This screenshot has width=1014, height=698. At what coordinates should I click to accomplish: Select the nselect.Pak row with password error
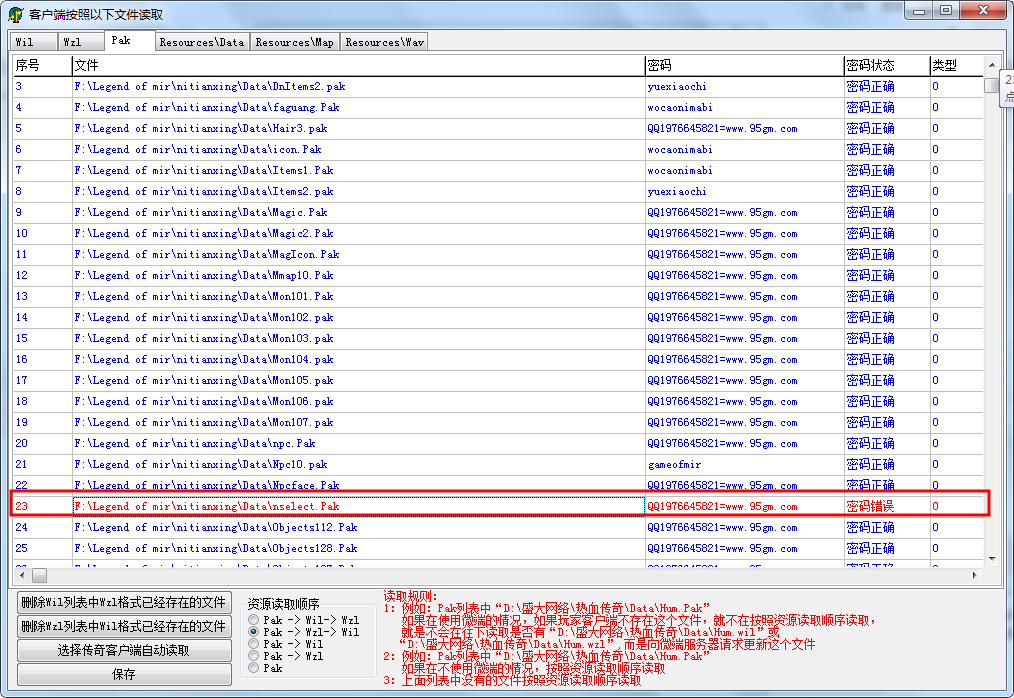(358, 506)
